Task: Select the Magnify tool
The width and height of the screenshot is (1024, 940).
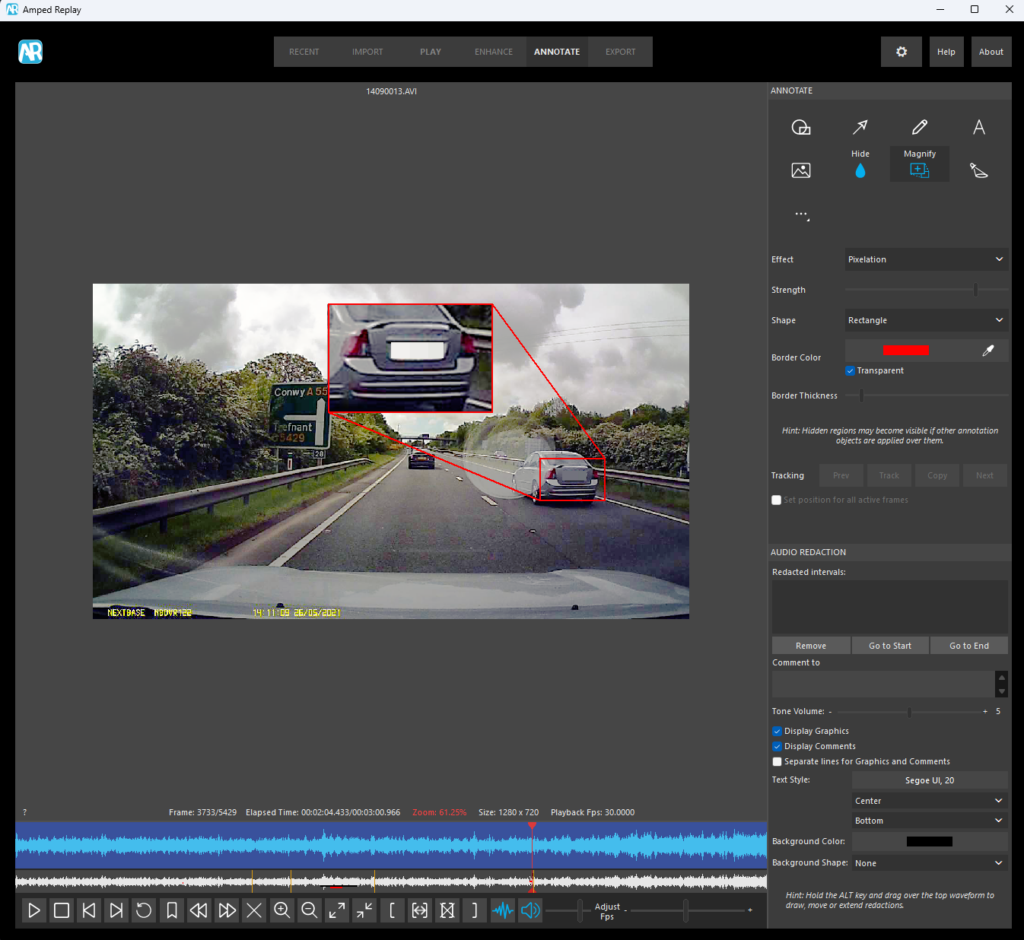Action: pyautogui.click(x=919, y=170)
